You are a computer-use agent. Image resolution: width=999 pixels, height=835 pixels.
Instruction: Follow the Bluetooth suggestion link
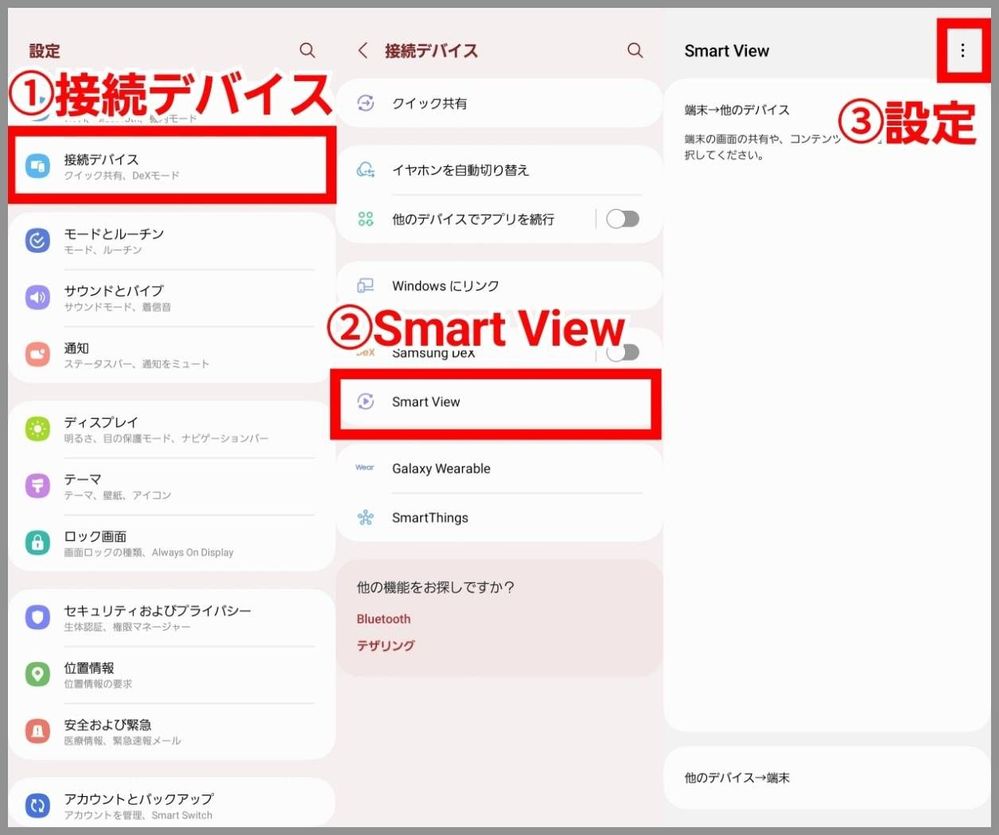(384, 618)
